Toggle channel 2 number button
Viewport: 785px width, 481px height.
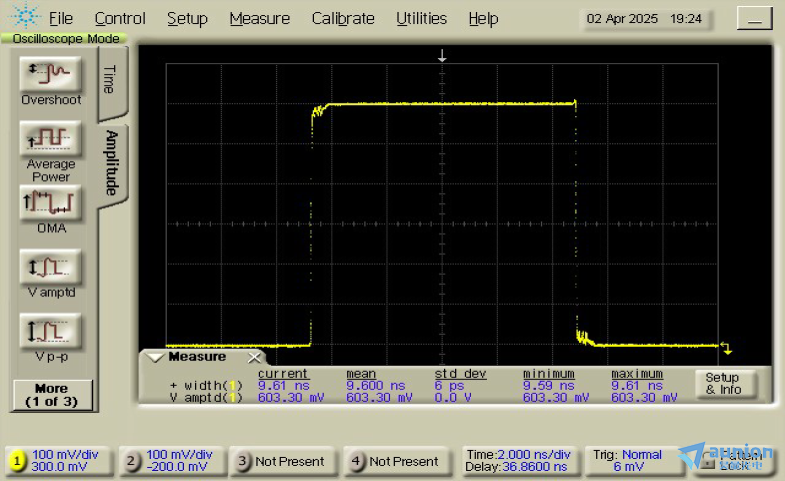(132, 461)
